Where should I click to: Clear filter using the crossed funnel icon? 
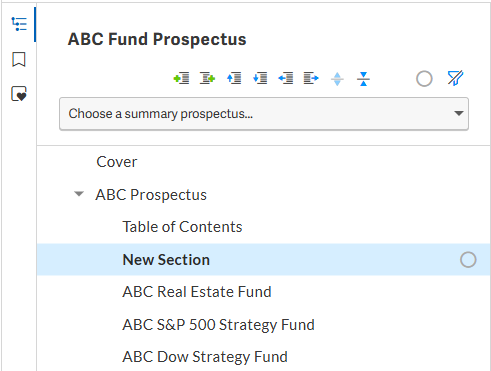pos(455,78)
